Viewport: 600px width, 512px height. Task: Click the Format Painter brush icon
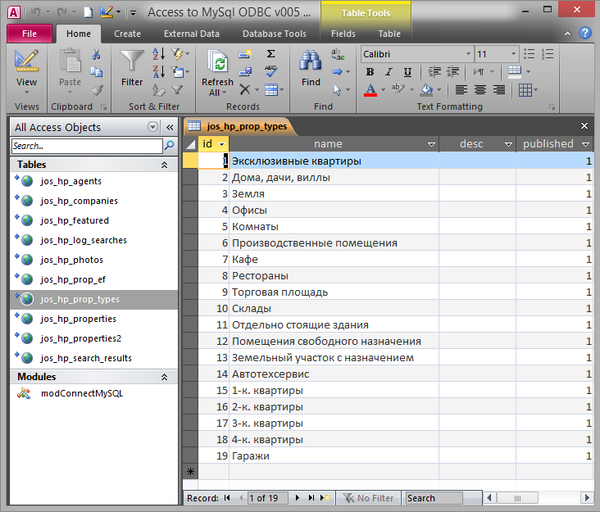tap(97, 90)
